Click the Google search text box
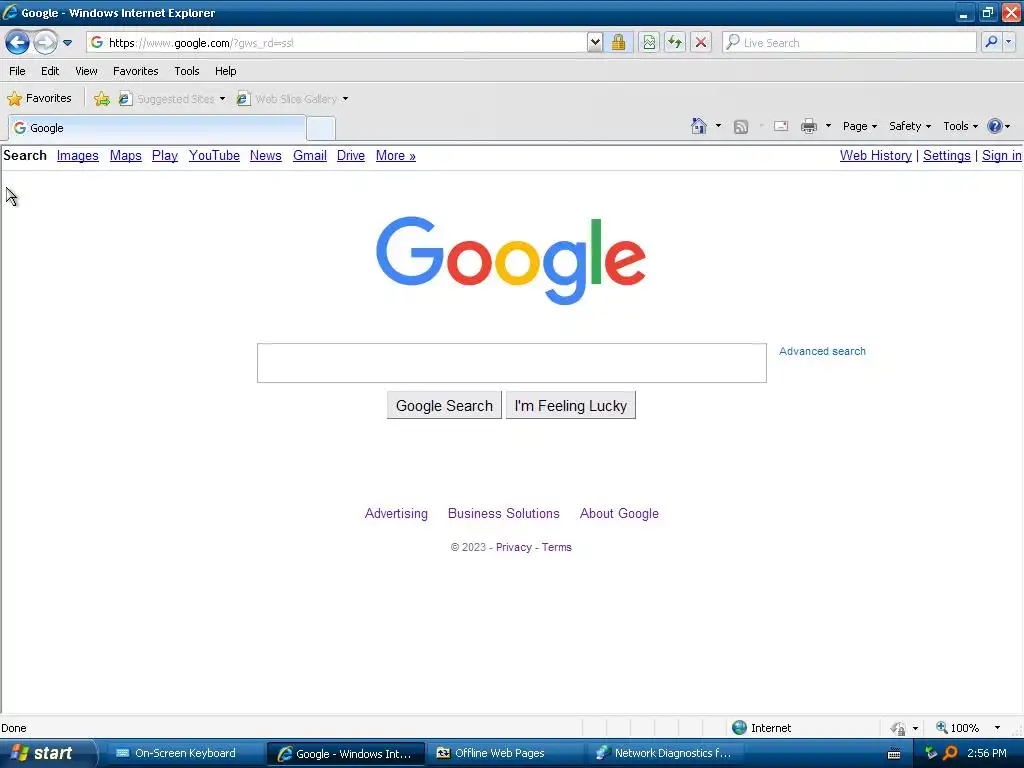Viewport: 1024px width, 768px height. coord(511,363)
